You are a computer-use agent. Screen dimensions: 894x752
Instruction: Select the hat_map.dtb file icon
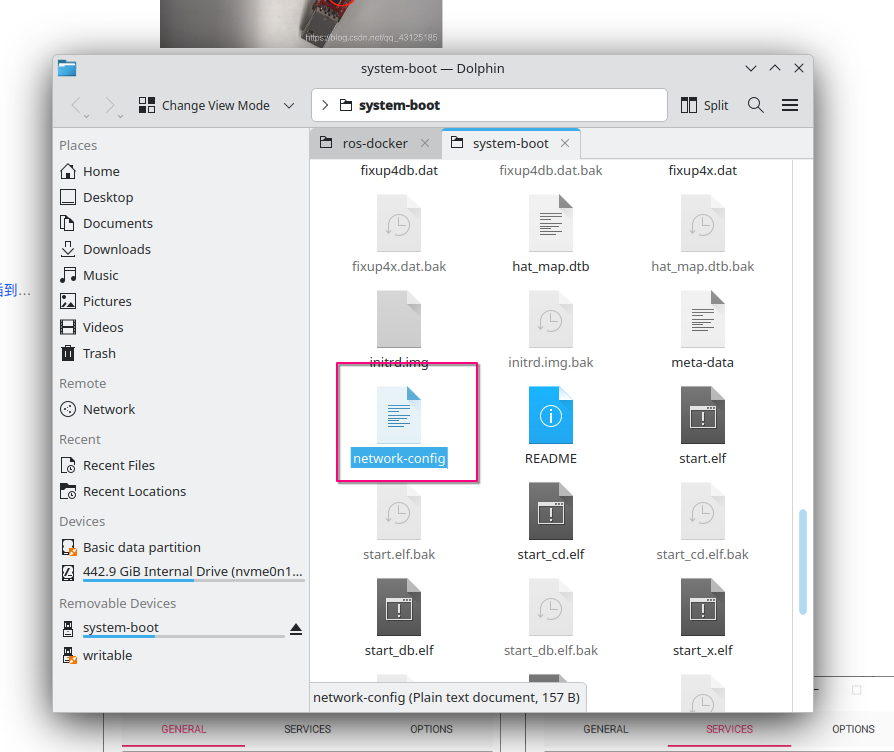(551, 223)
